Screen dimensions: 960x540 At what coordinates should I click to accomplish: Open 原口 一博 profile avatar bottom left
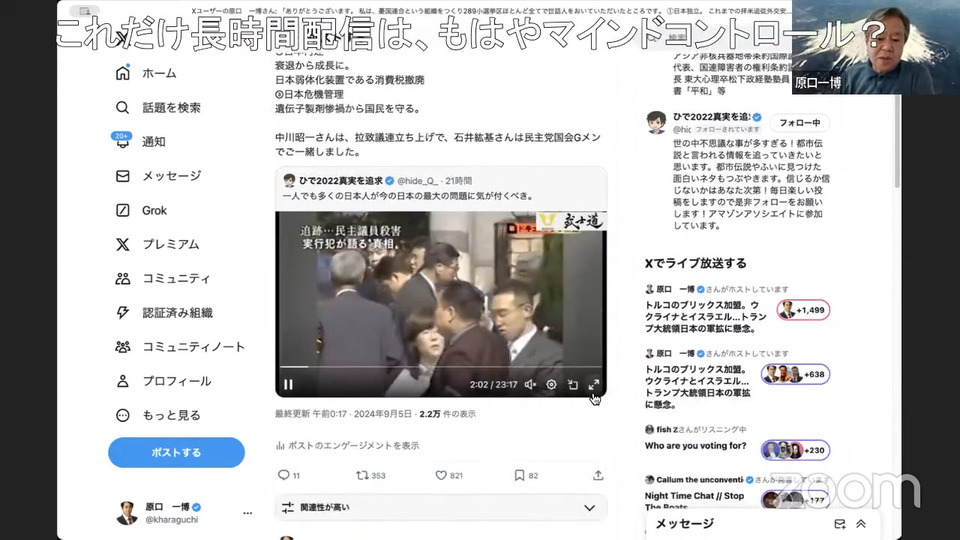[x=127, y=512]
